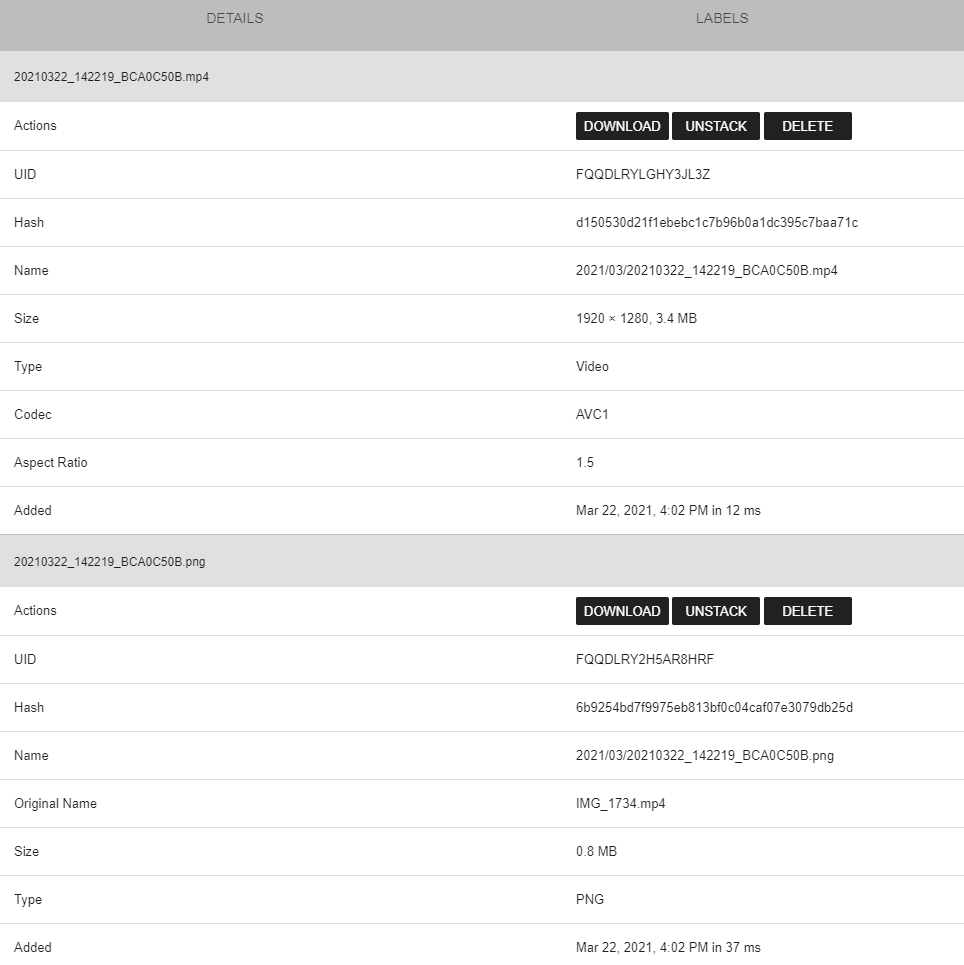Click the aspect ratio value 1.5

point(585,463)
